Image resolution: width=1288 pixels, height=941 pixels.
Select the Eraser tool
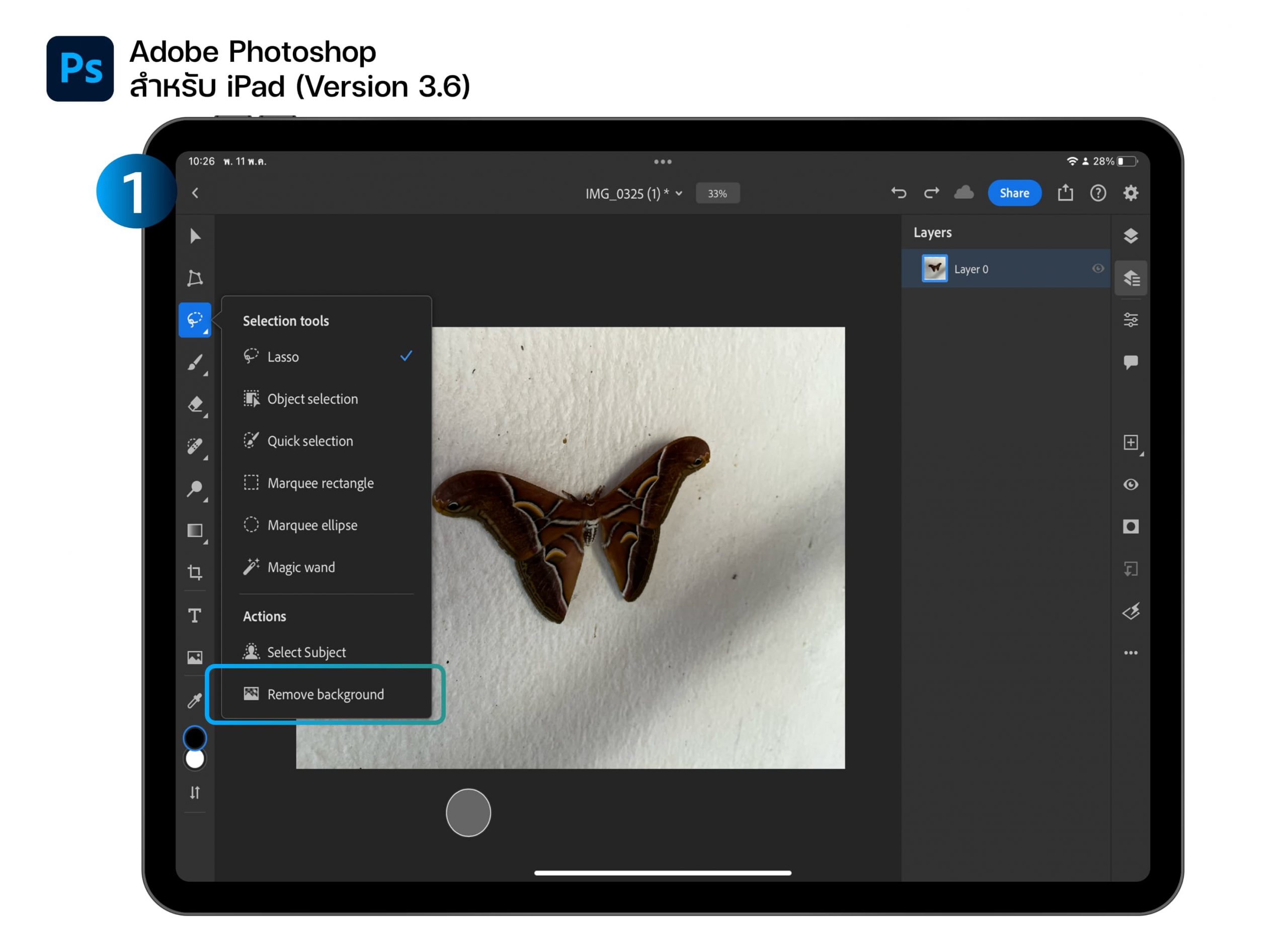pos(195,404)
